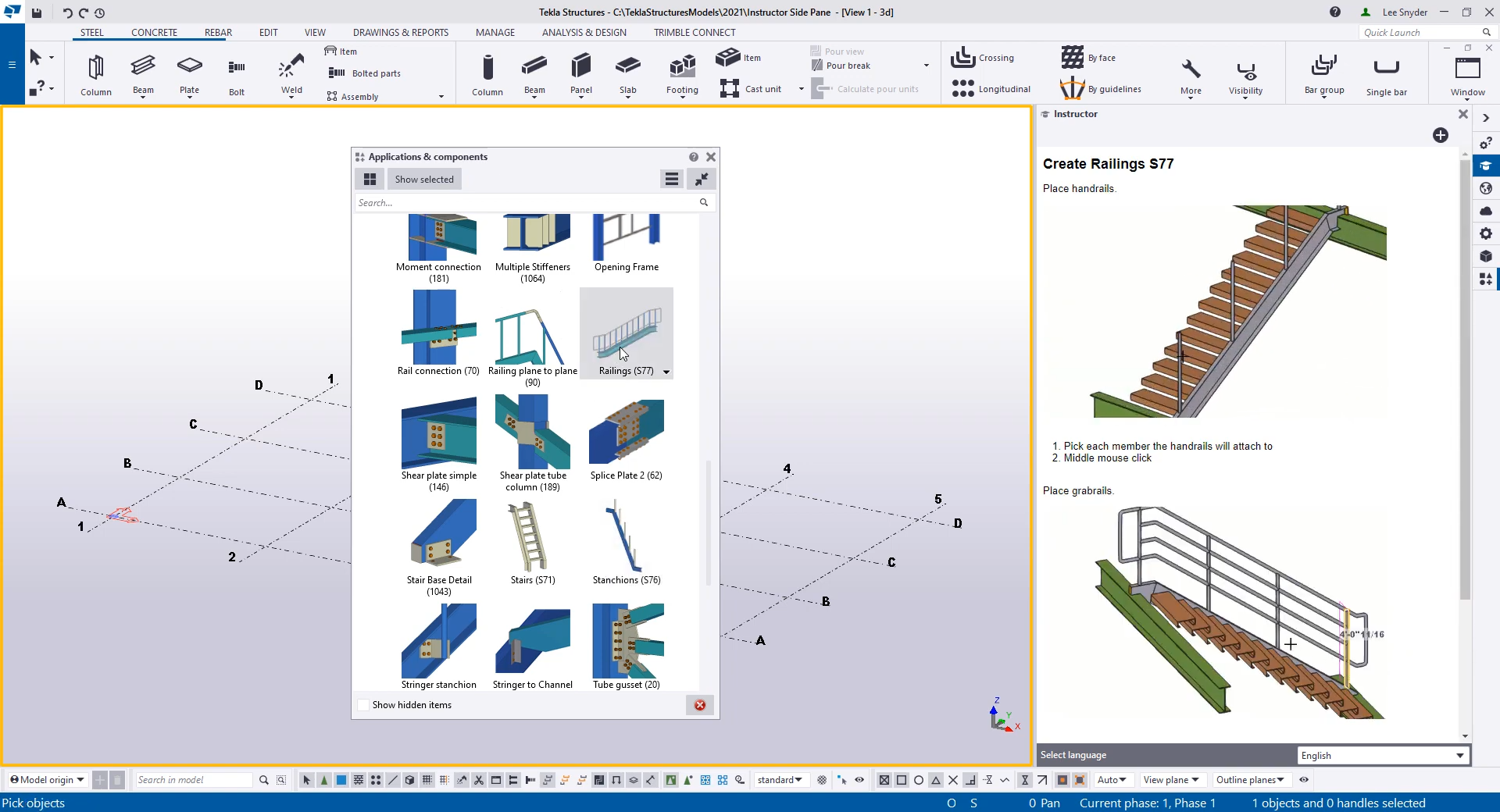
Task: Click the Instructor pane scrollbar
Action: [x=1465, y=379]
